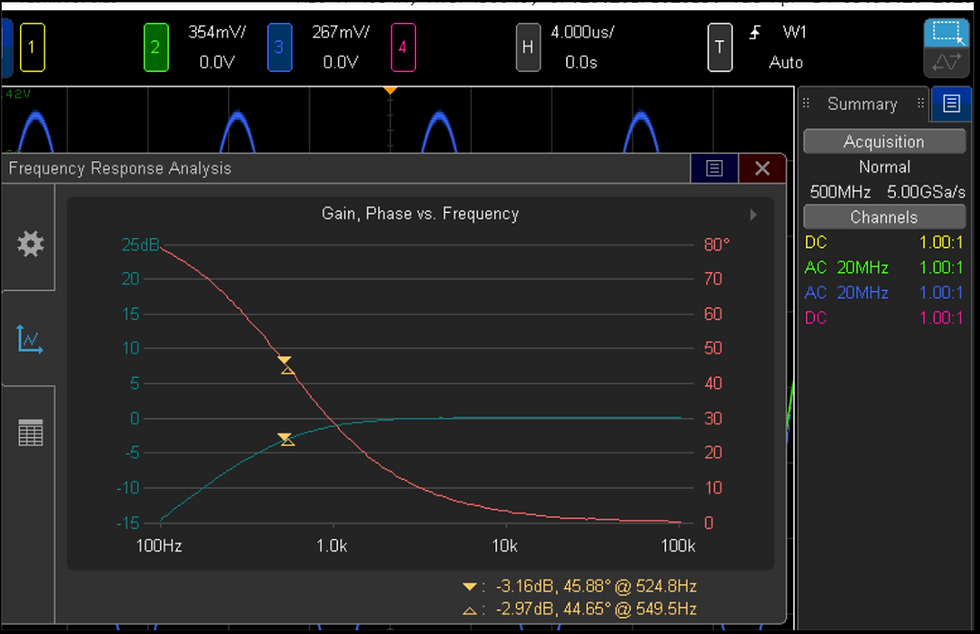980x634 pixels.
Task: Click the waveform draw tool icon
Action: [x=946, y=63]
